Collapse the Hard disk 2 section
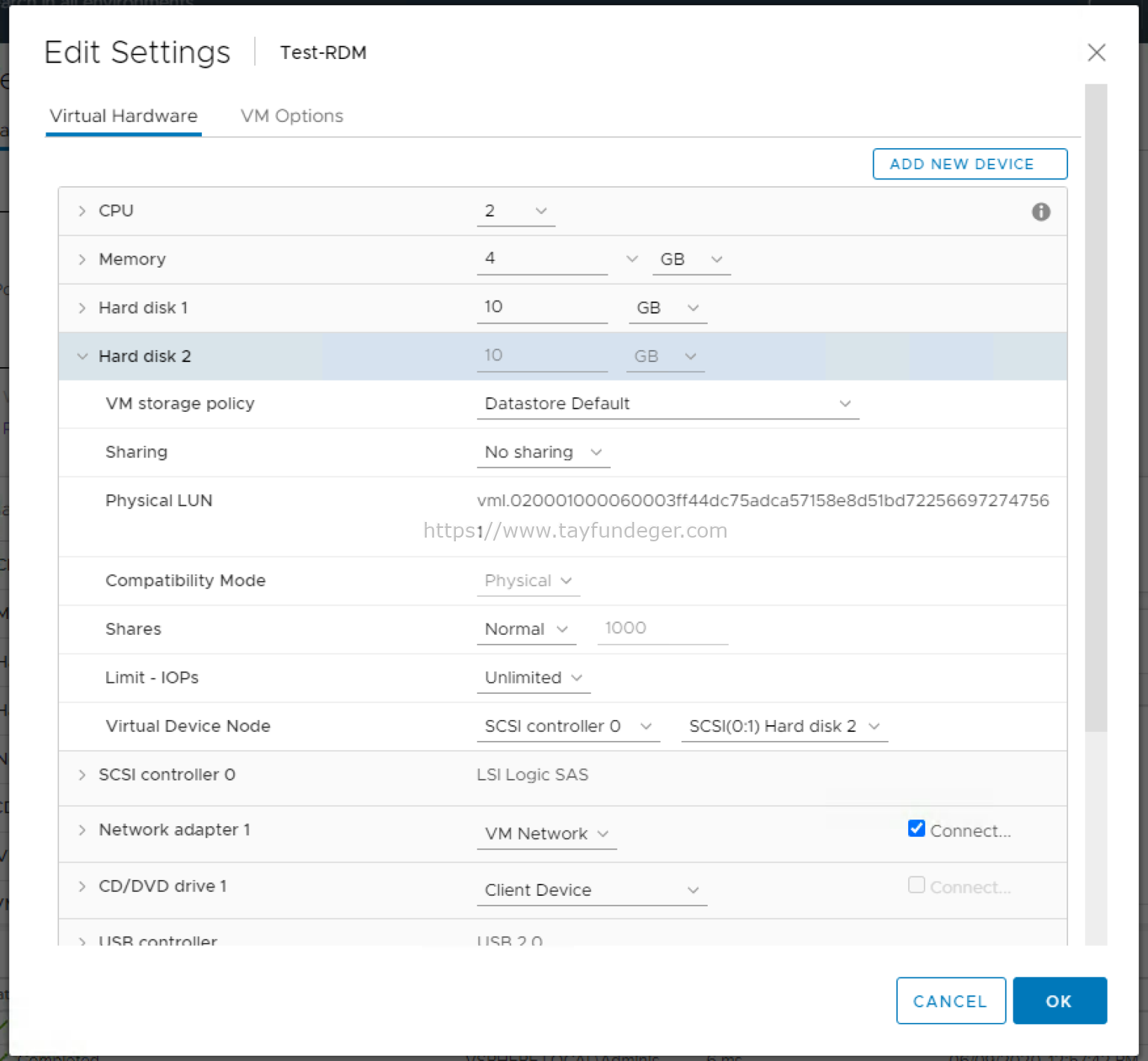 (82, 357)
